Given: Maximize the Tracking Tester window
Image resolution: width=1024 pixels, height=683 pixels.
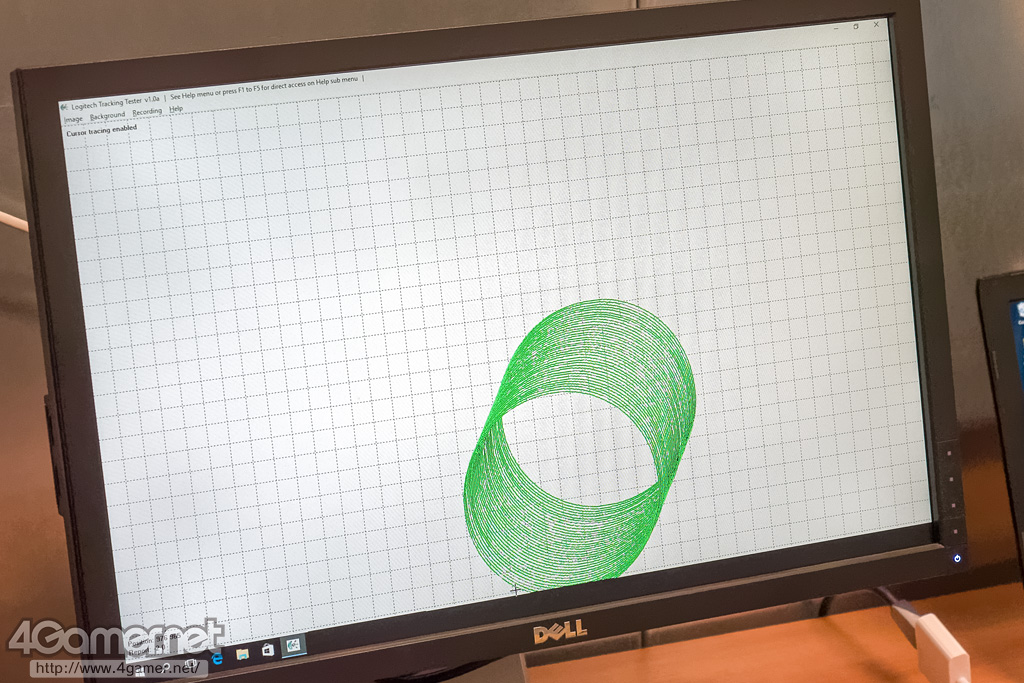Looking at the screenshot, I should (856, 27).
